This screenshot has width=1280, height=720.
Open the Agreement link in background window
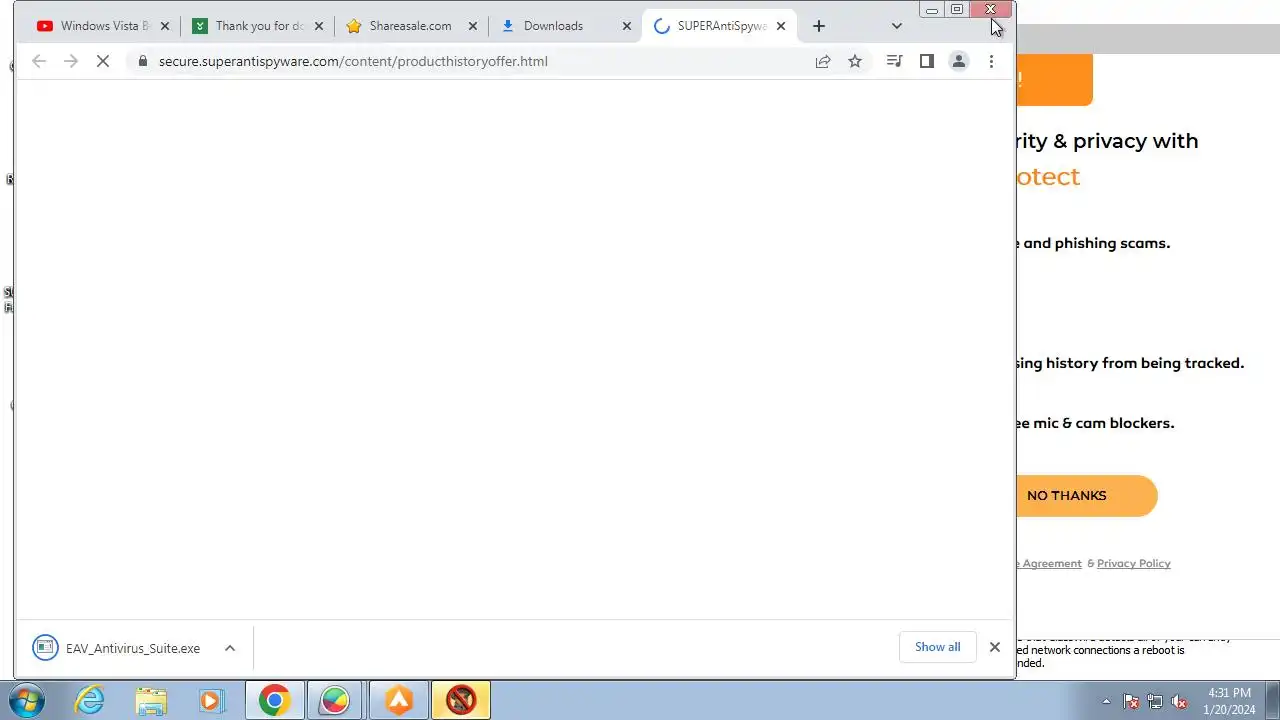click(x=1050, y=564)
